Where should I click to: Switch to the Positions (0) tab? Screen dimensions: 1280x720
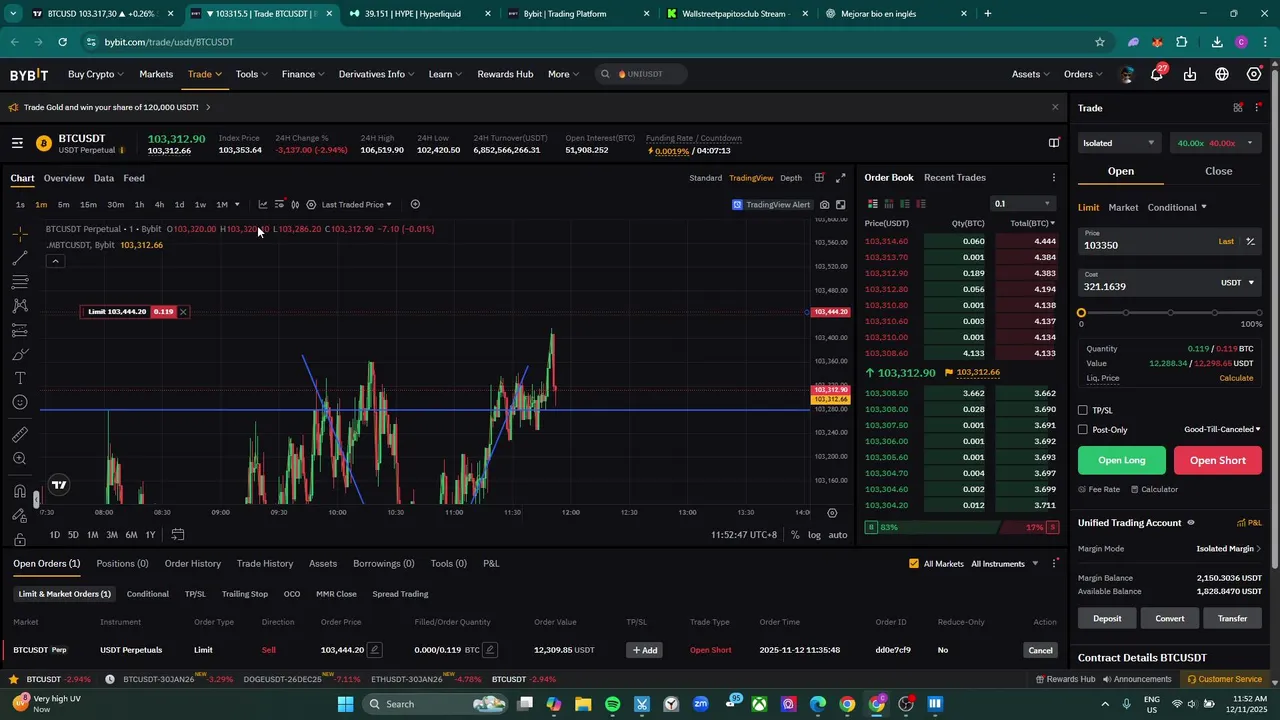(x=122, y=564)
